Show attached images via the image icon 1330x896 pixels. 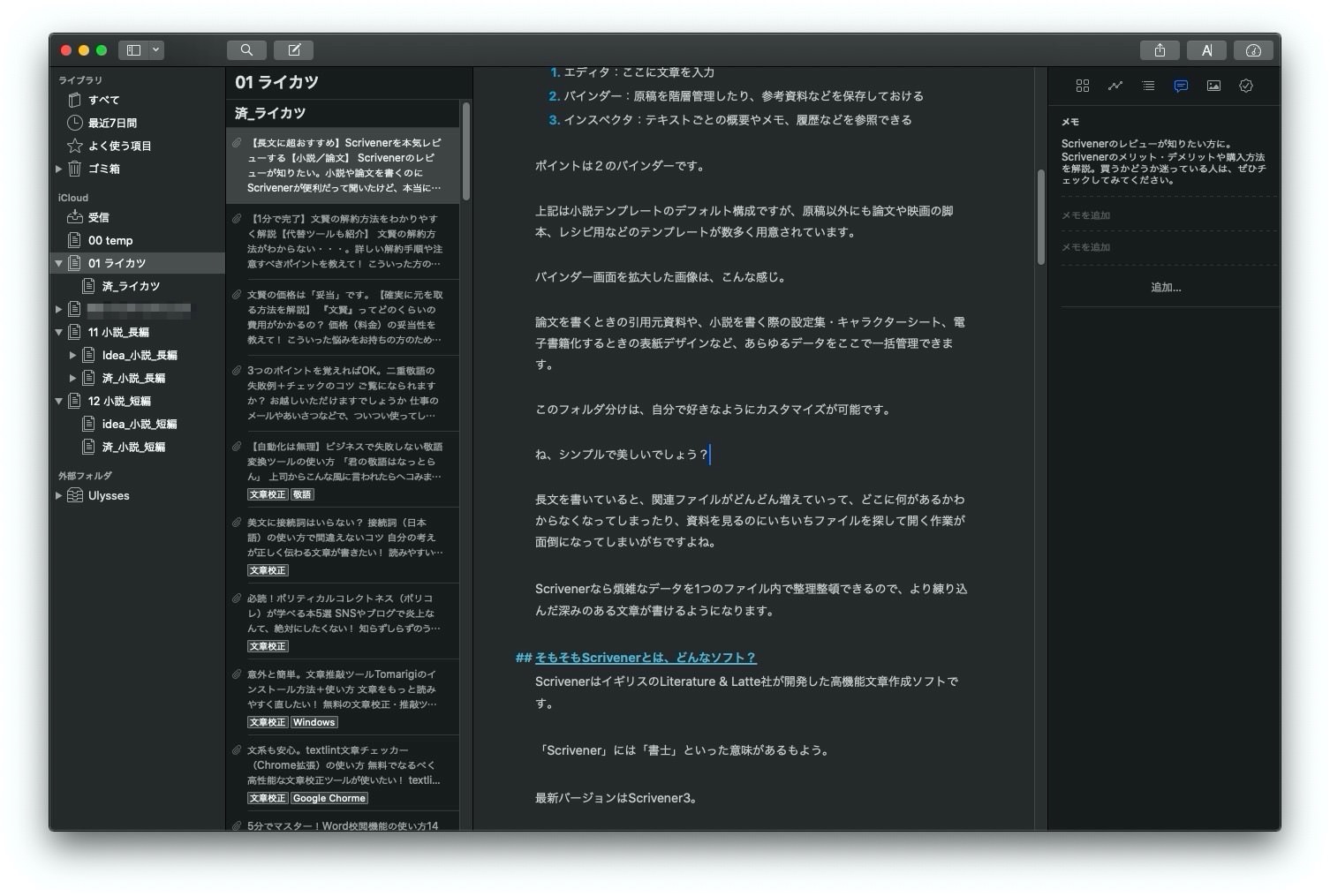1214,86
